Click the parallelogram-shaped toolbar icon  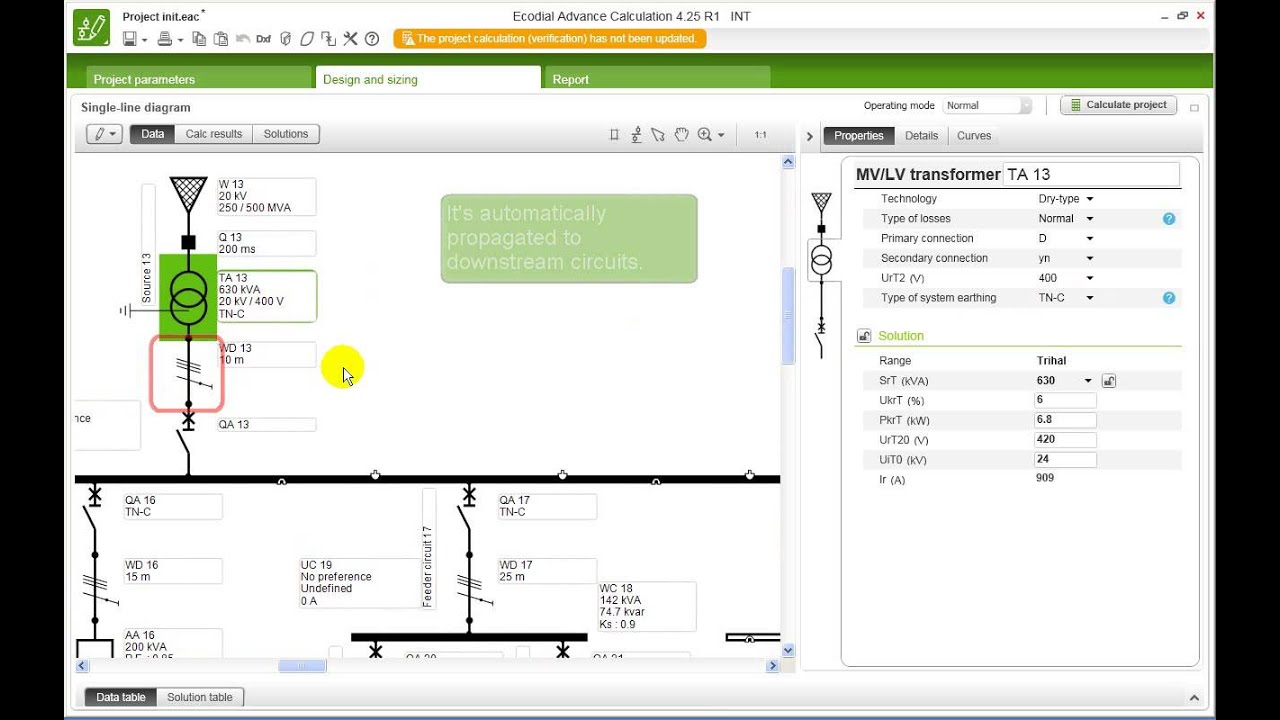(x=307, y=39)
